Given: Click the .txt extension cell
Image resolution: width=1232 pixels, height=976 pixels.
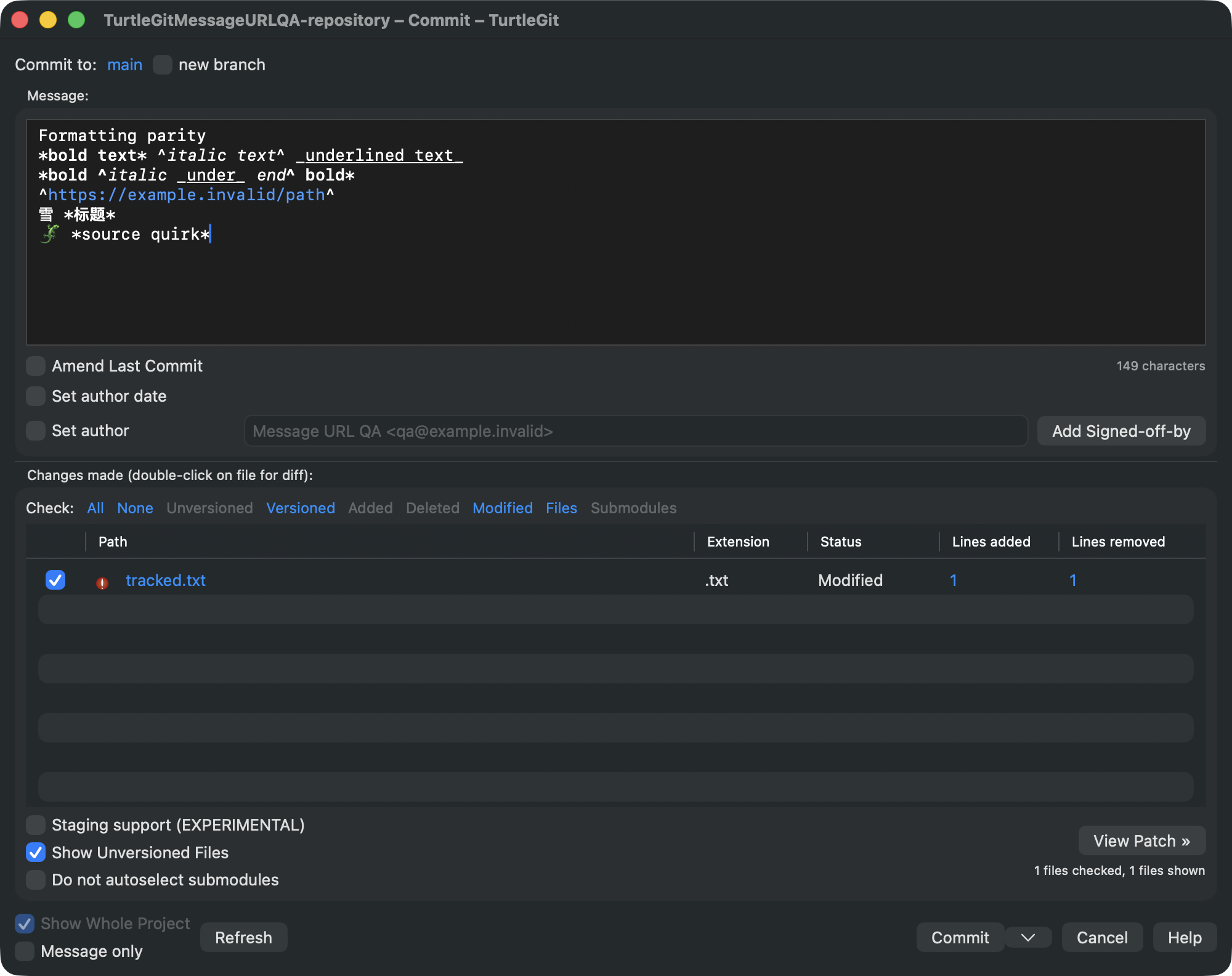Looking at the screenshot, I should coord(717,580).
